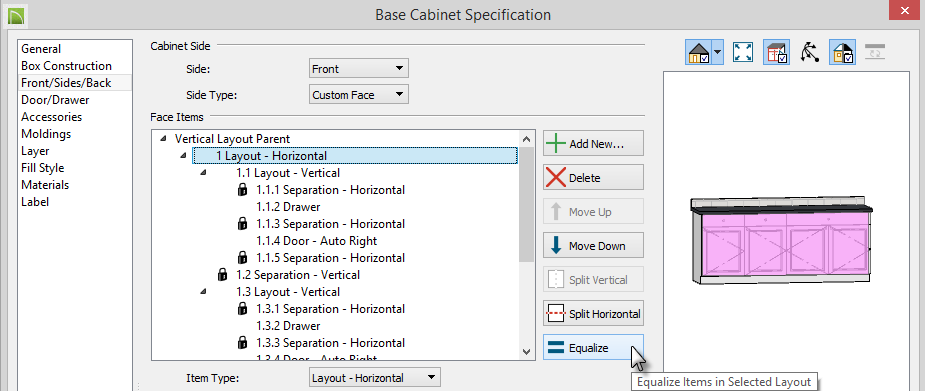The image size is (925, 391).
Task: Click the Chief Architect logo in title bar
Action: [x=17, y=15]
